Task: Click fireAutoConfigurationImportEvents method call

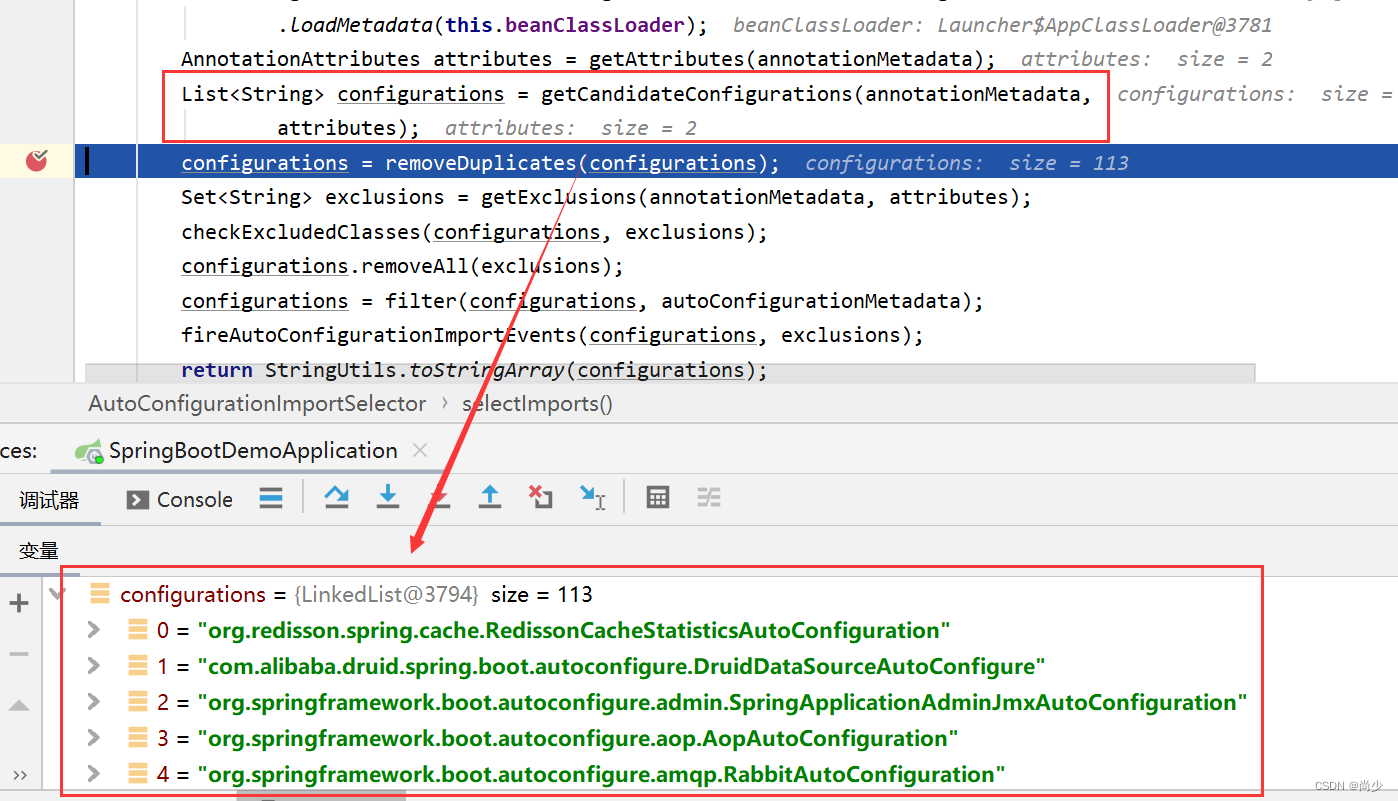Action: pos(379,335)
